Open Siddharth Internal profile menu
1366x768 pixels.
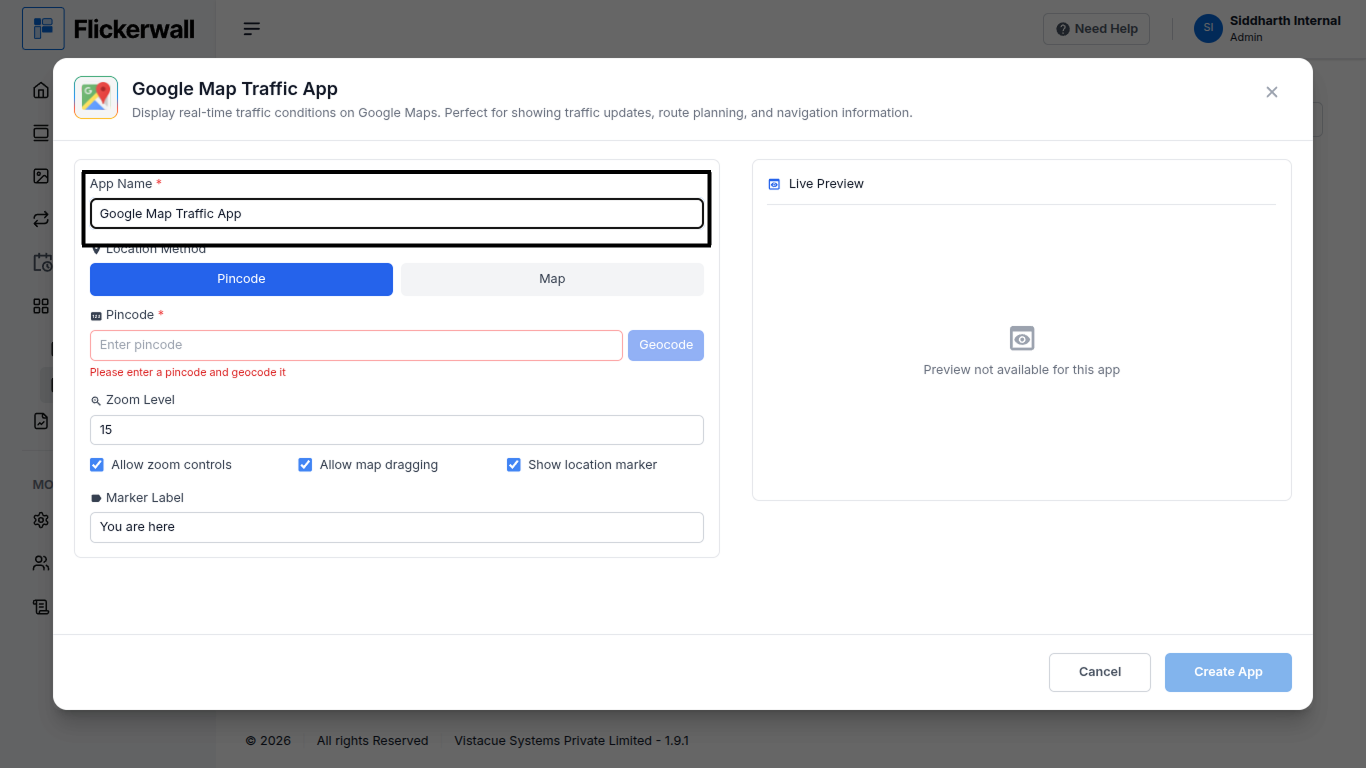point(1267,28)
